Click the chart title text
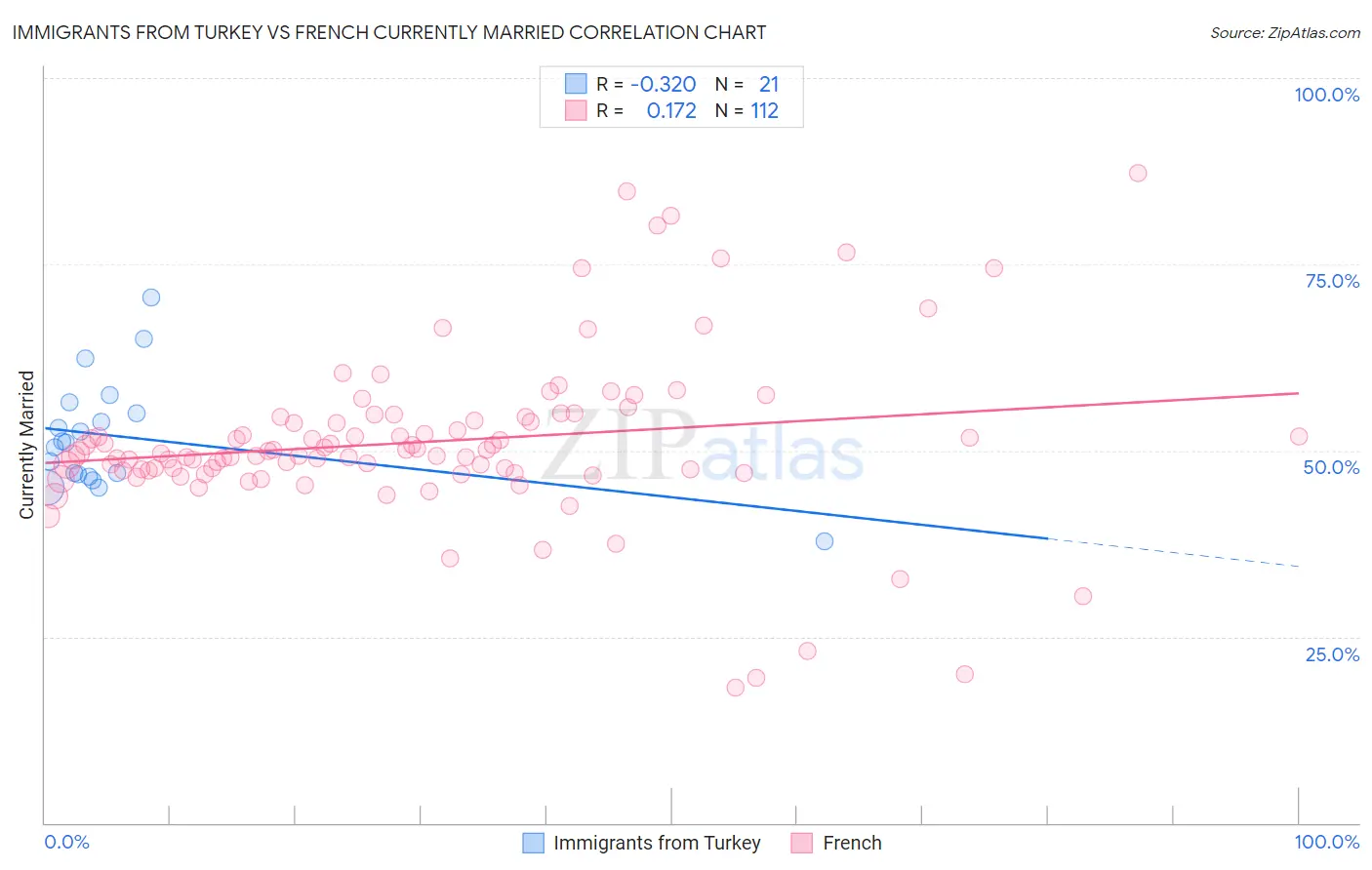This screenshot has width=1372, height=870. (389, 32)
